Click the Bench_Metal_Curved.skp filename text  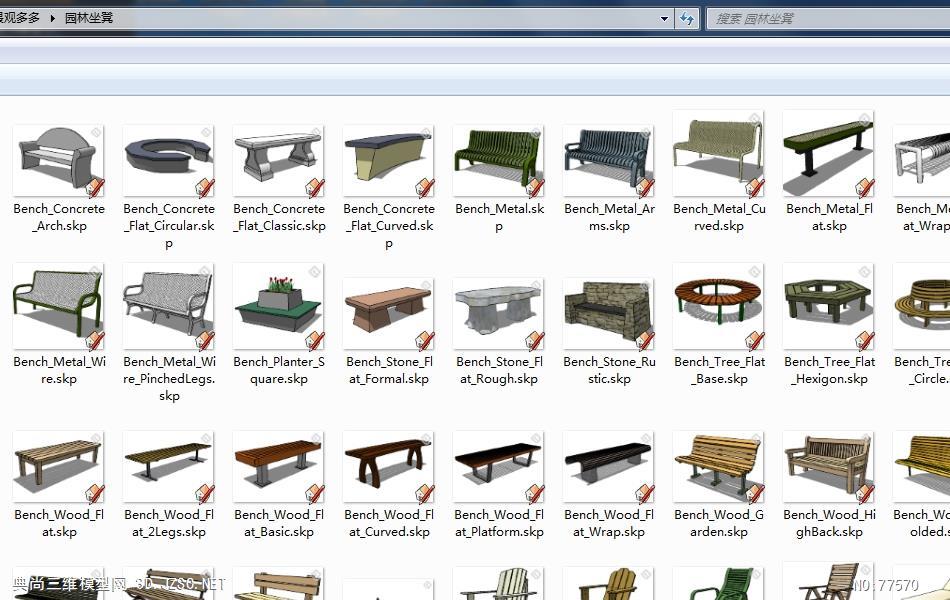tap(719, 217)
